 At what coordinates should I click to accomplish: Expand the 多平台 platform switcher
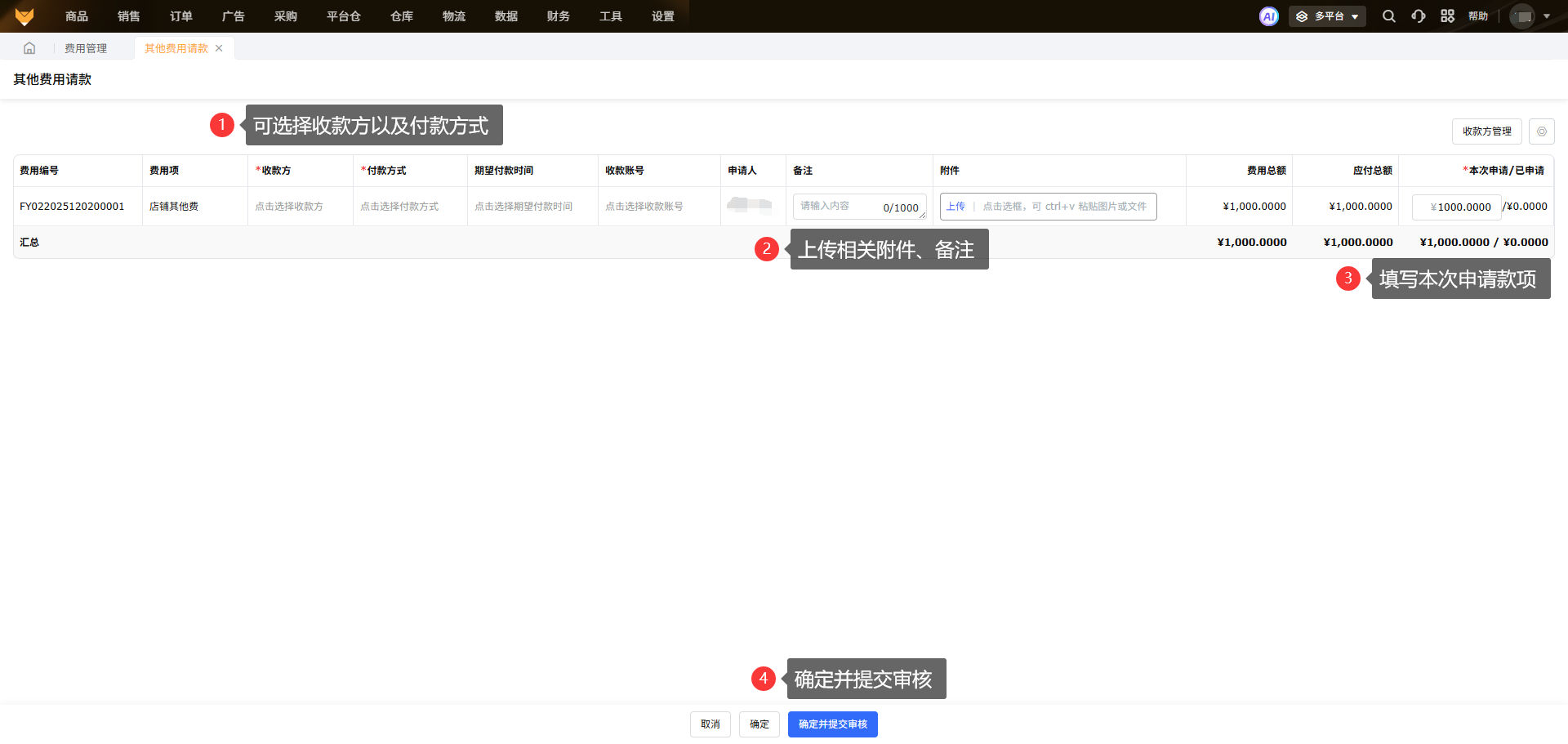tap(1327, 16)
